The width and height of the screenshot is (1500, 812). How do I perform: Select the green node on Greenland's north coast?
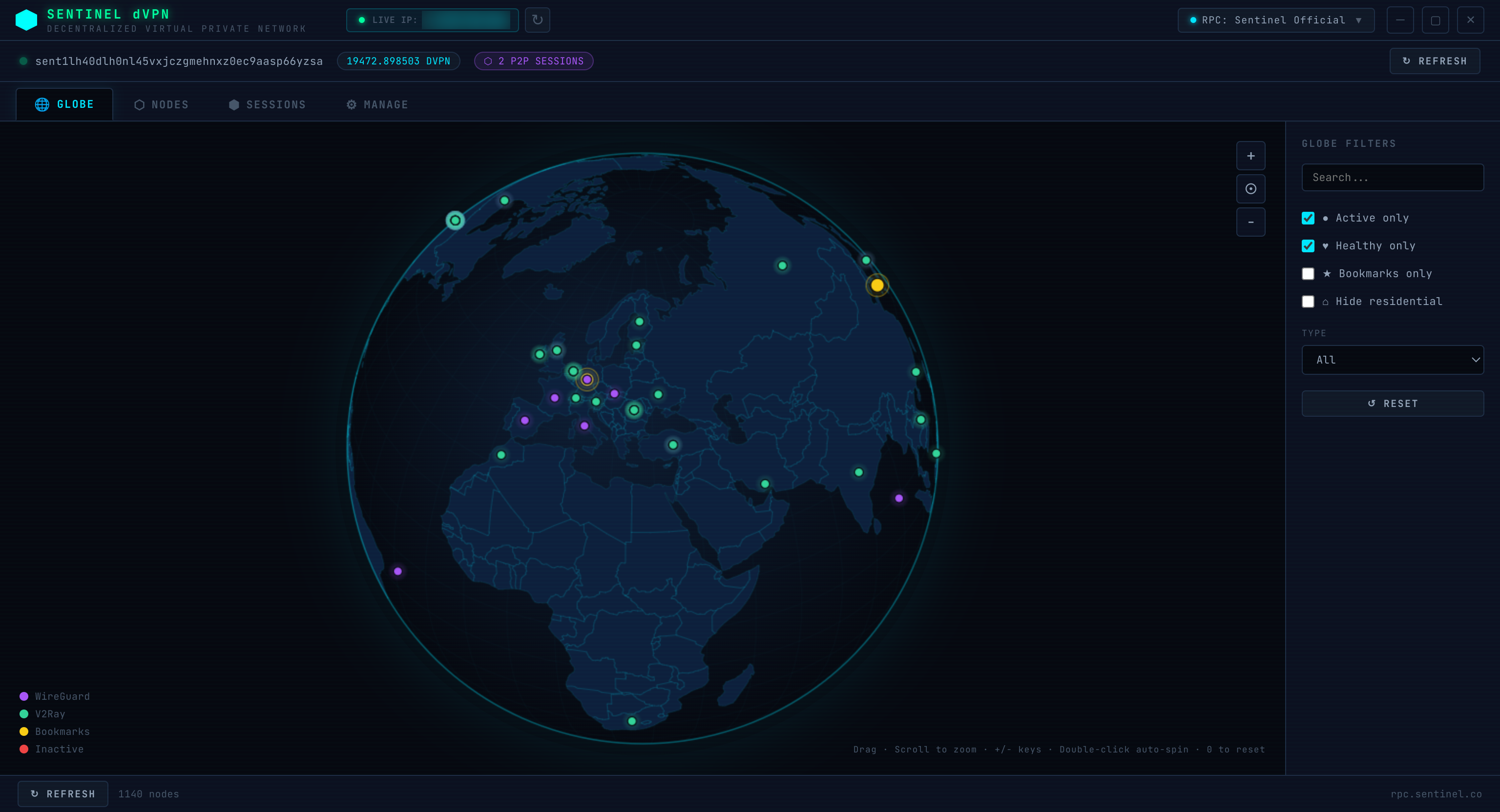(505, 200)
